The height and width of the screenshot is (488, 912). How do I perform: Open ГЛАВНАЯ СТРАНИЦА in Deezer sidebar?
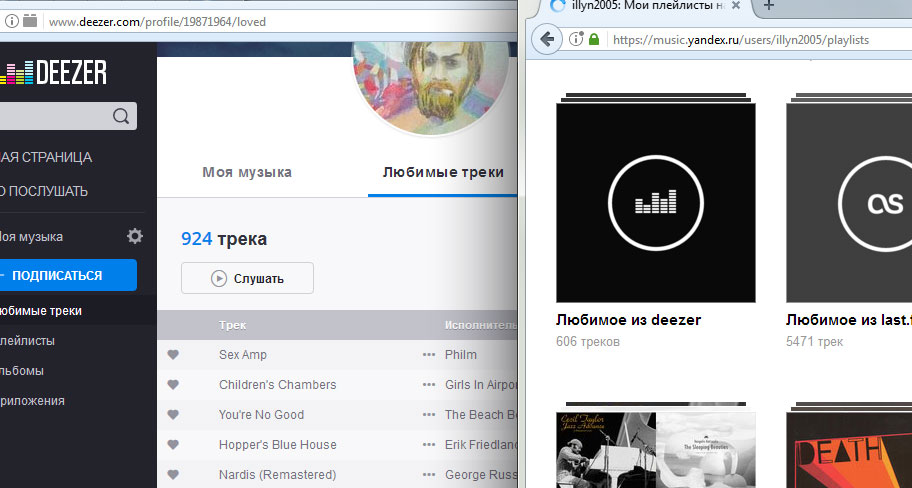tap(46, 157)
